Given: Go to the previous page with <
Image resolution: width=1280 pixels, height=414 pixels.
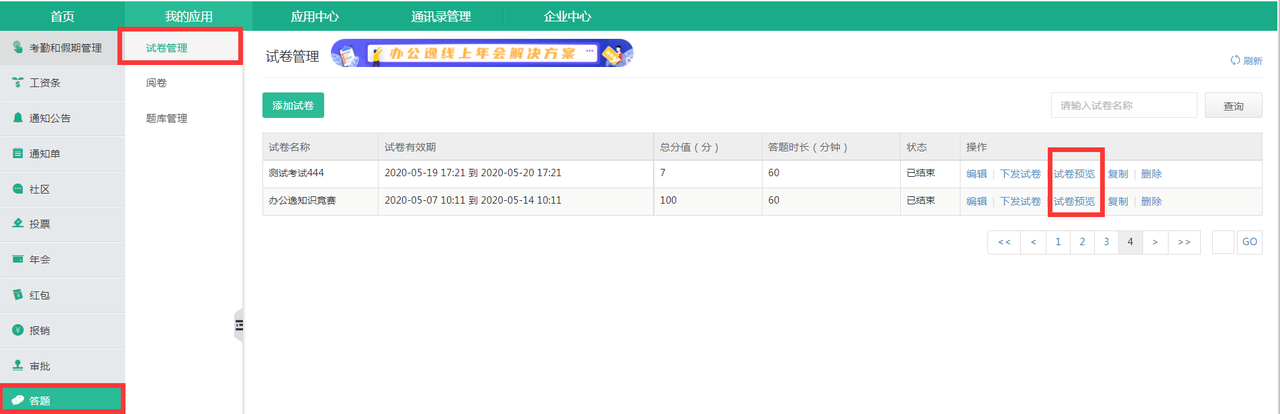Looking at the screenshot, I should 1033,242.
